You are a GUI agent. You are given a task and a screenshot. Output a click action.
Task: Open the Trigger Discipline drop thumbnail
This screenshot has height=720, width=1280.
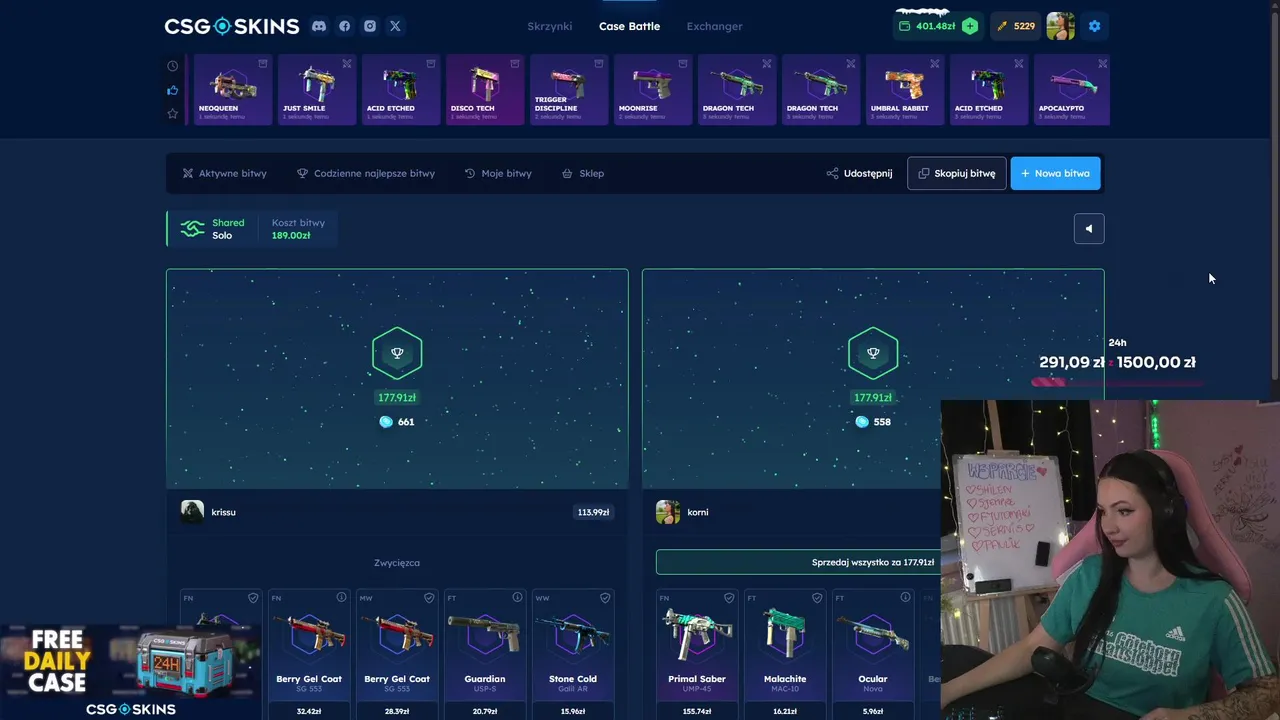coord(569,89)
